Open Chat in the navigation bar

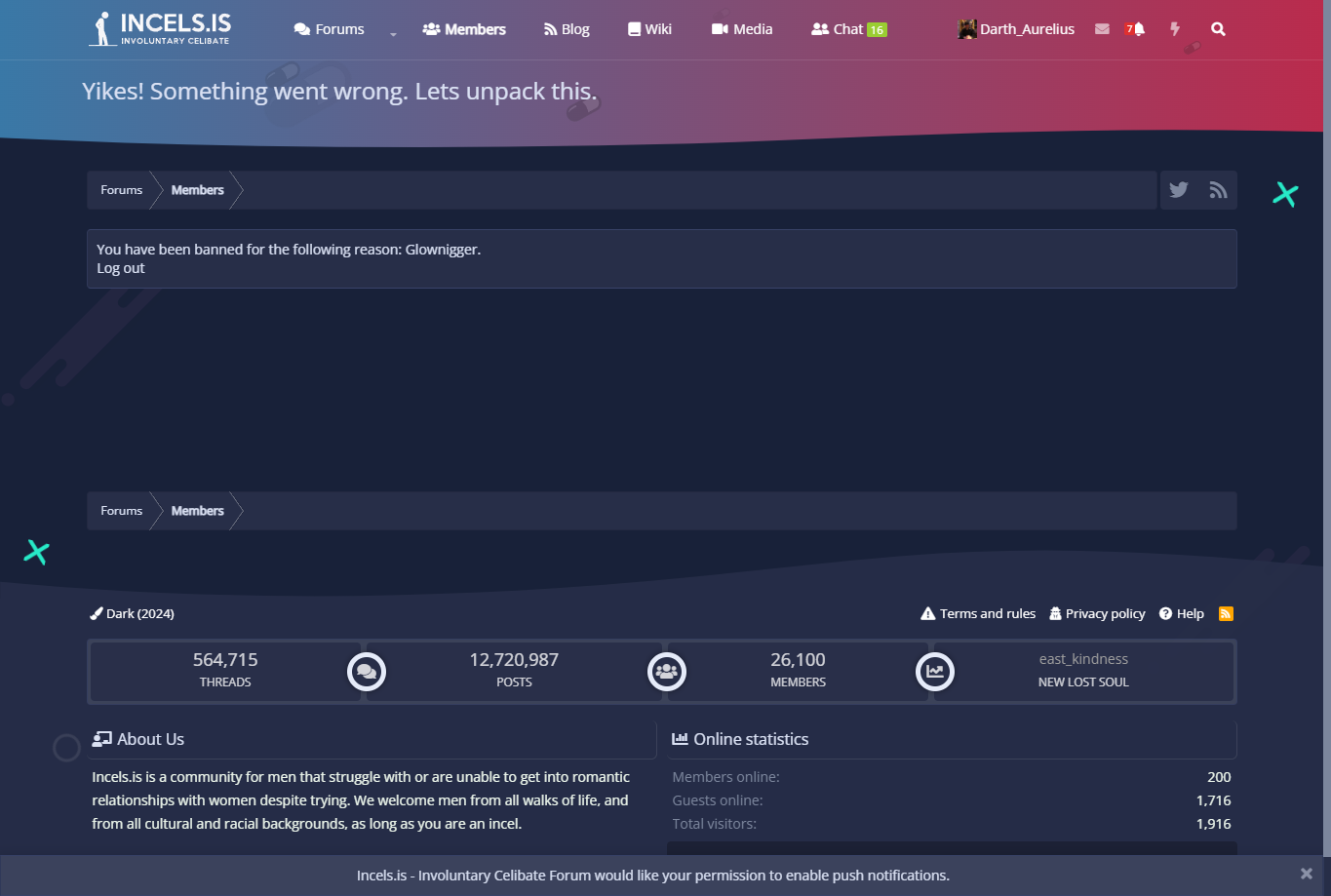pyautogui.click(x=847, y=29)
